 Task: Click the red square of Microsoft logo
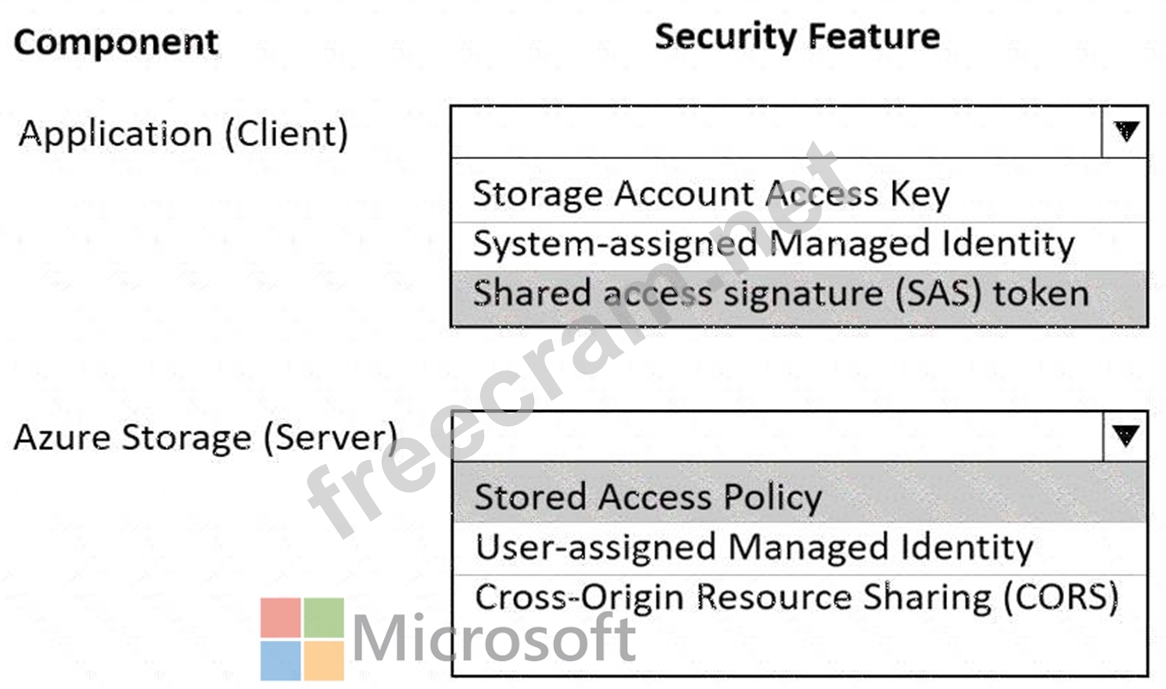coord(280,618)
